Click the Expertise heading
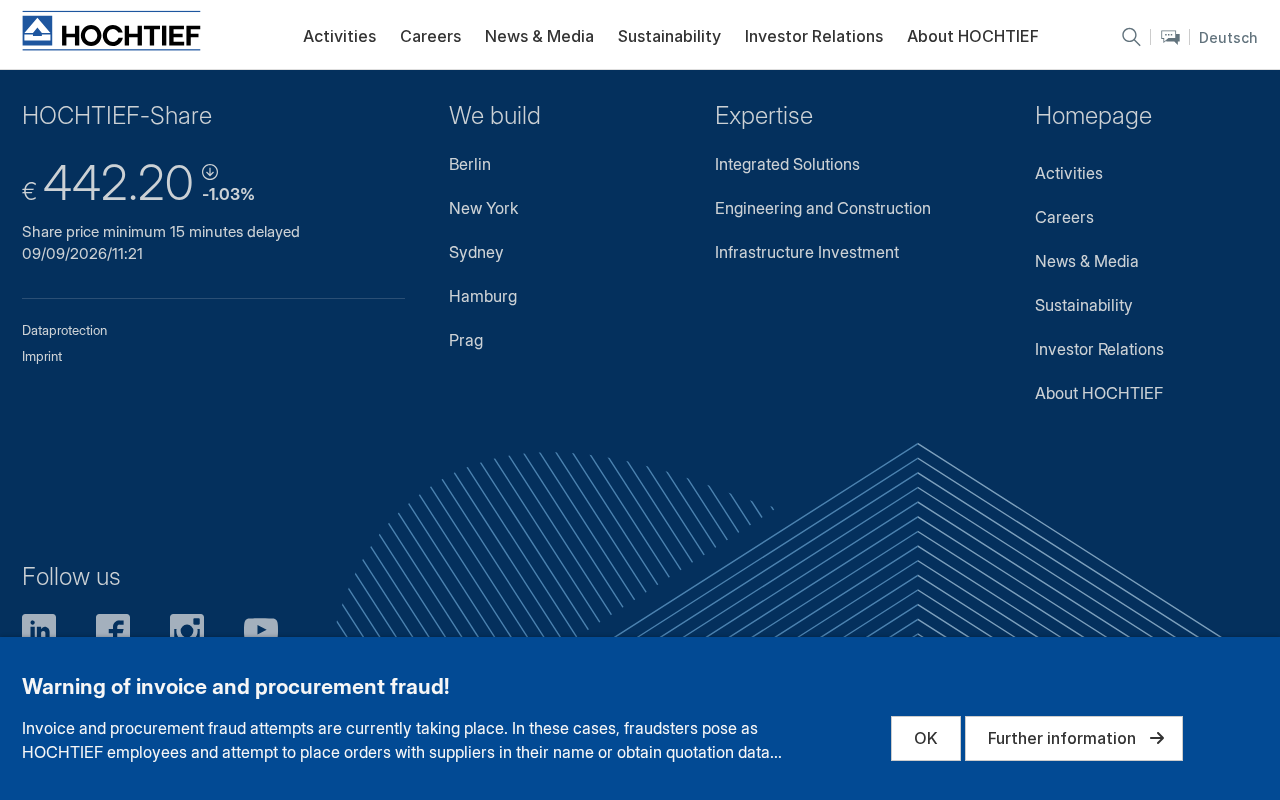The image size is (1280, 800). pyautogui.click(x=764, y=116)
